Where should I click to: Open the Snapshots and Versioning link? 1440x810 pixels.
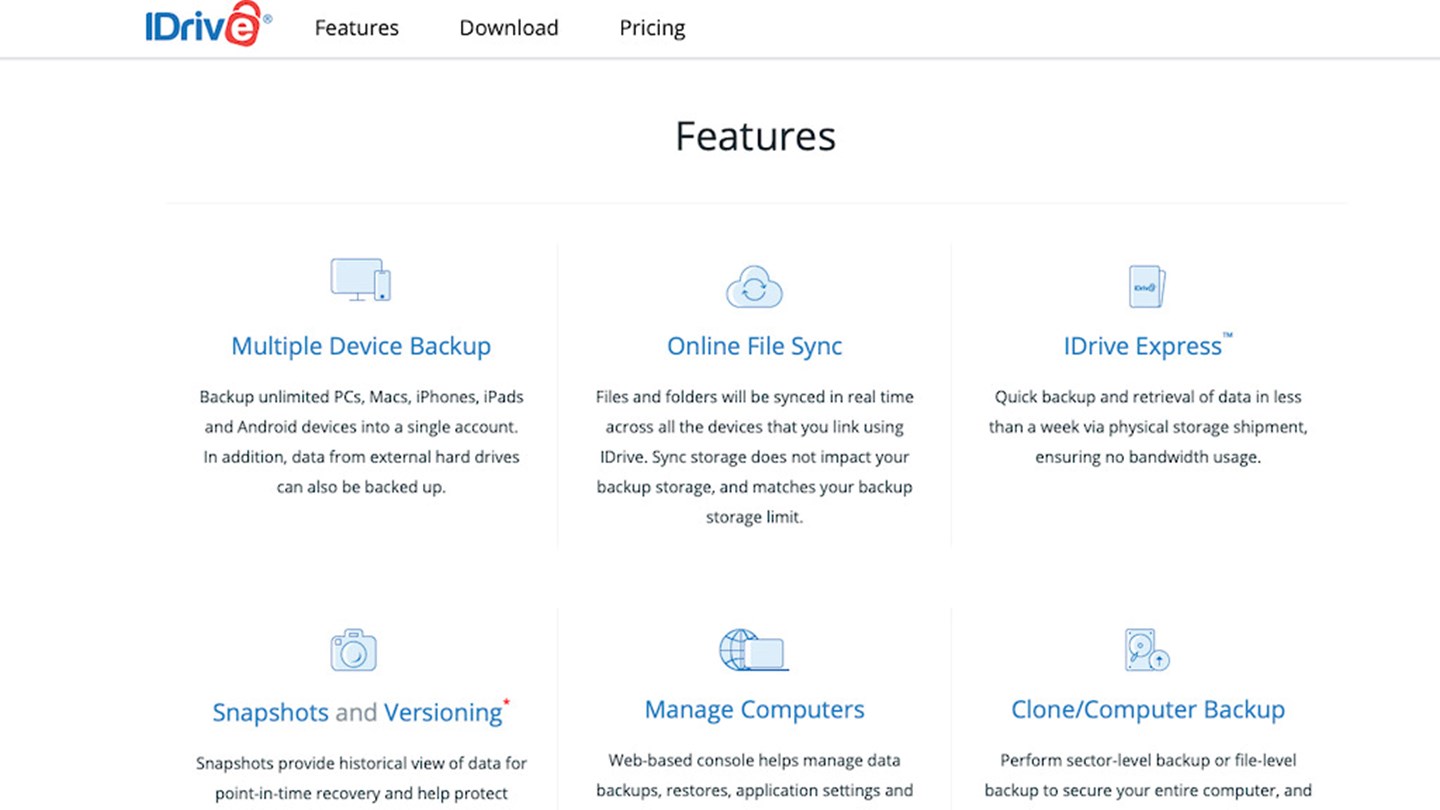[x=357, y=712]
